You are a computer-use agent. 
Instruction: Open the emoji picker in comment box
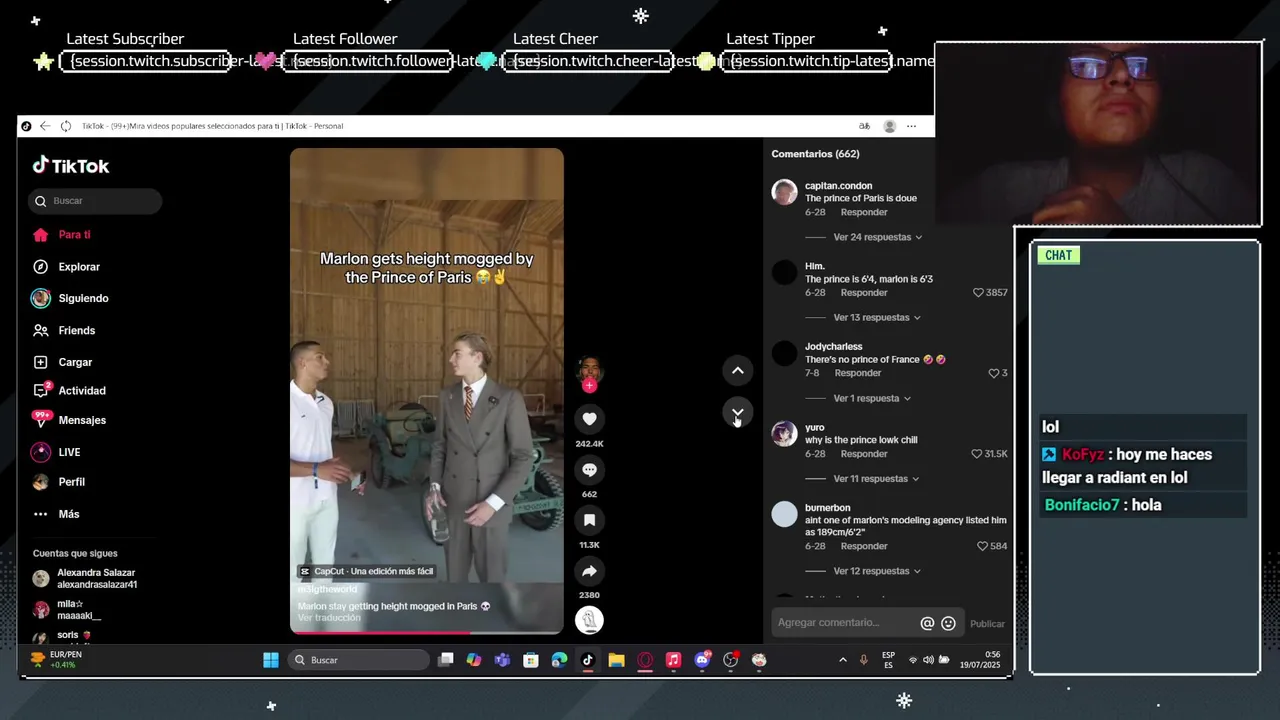(x=948, y=623)
